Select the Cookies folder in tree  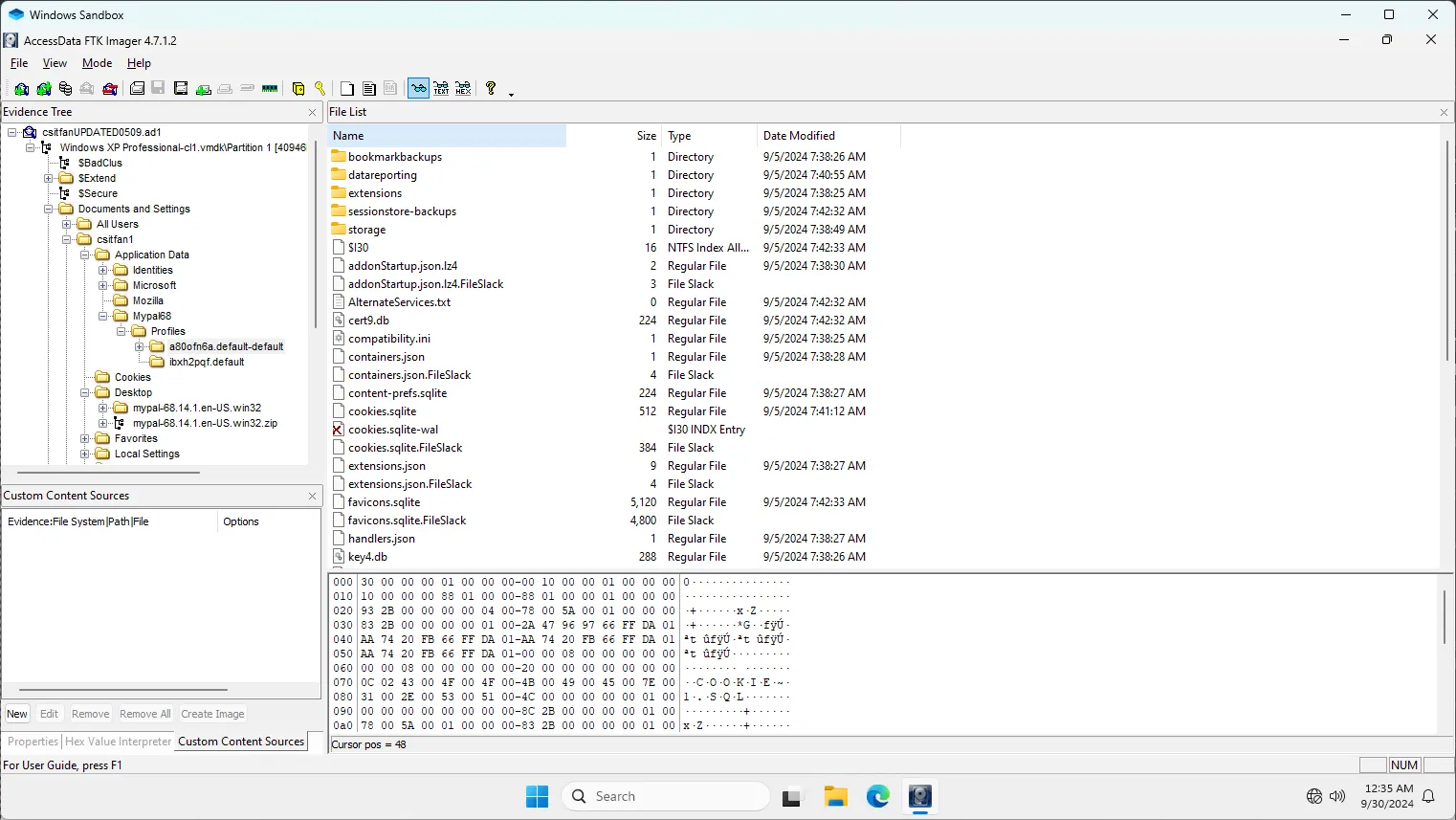click(132, 377)
